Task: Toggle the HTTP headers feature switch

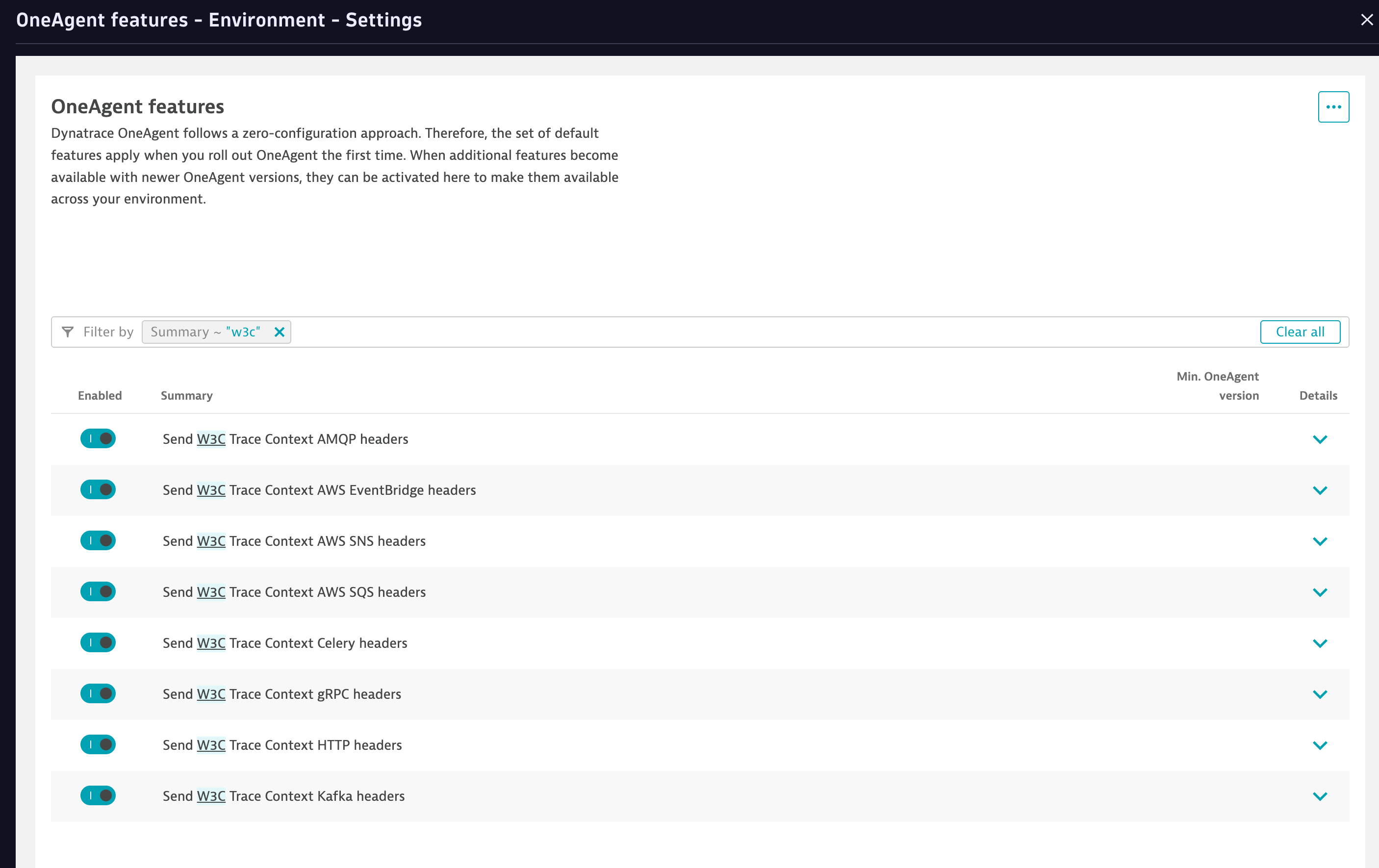Action: click(x=98, y=744)
